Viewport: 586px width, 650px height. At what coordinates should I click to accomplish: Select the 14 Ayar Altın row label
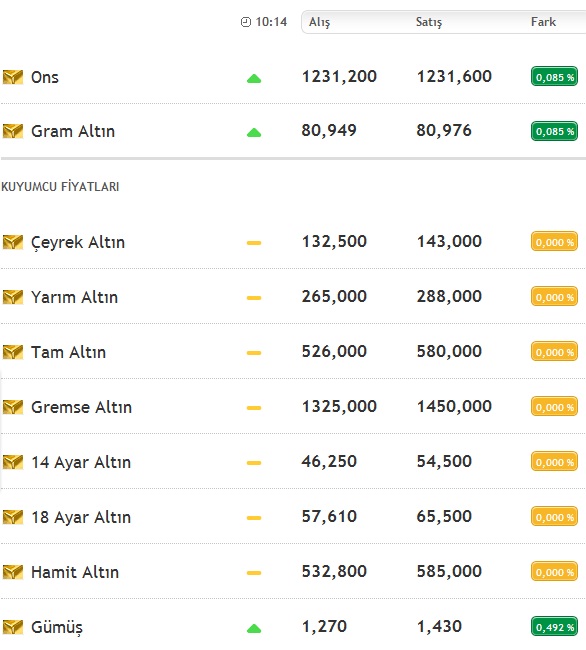[x=81, y=462]
